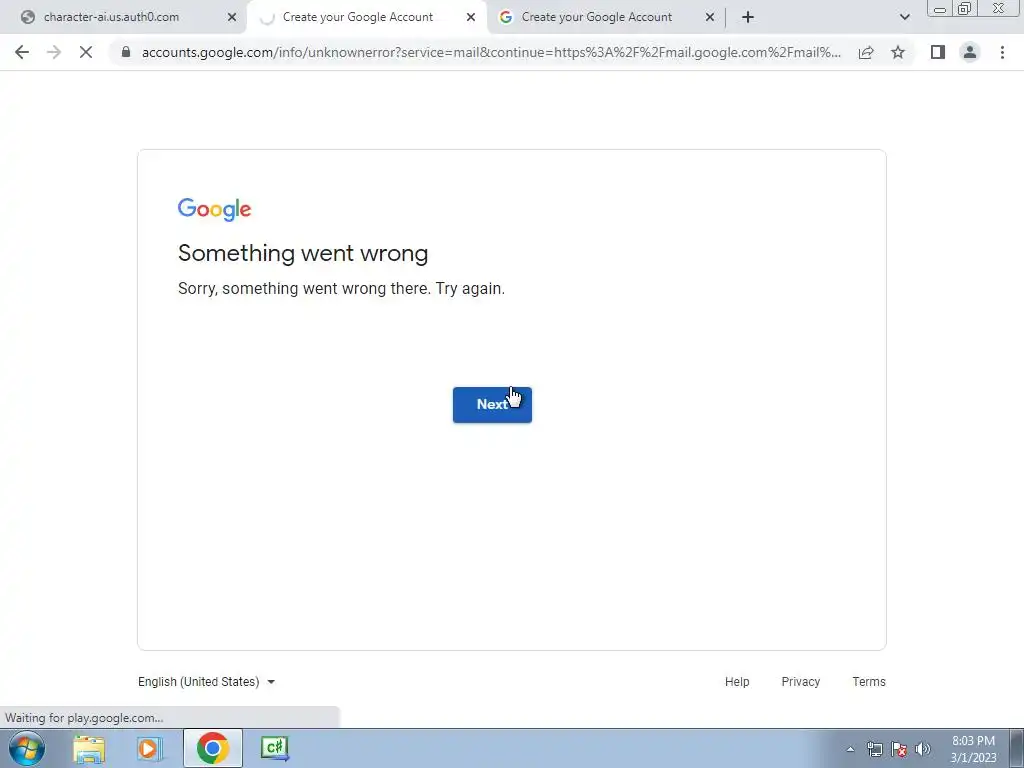This screenshot has height=768, width=1024.
Task: Open a new tab with plus button
Action: tap(748, 17)
